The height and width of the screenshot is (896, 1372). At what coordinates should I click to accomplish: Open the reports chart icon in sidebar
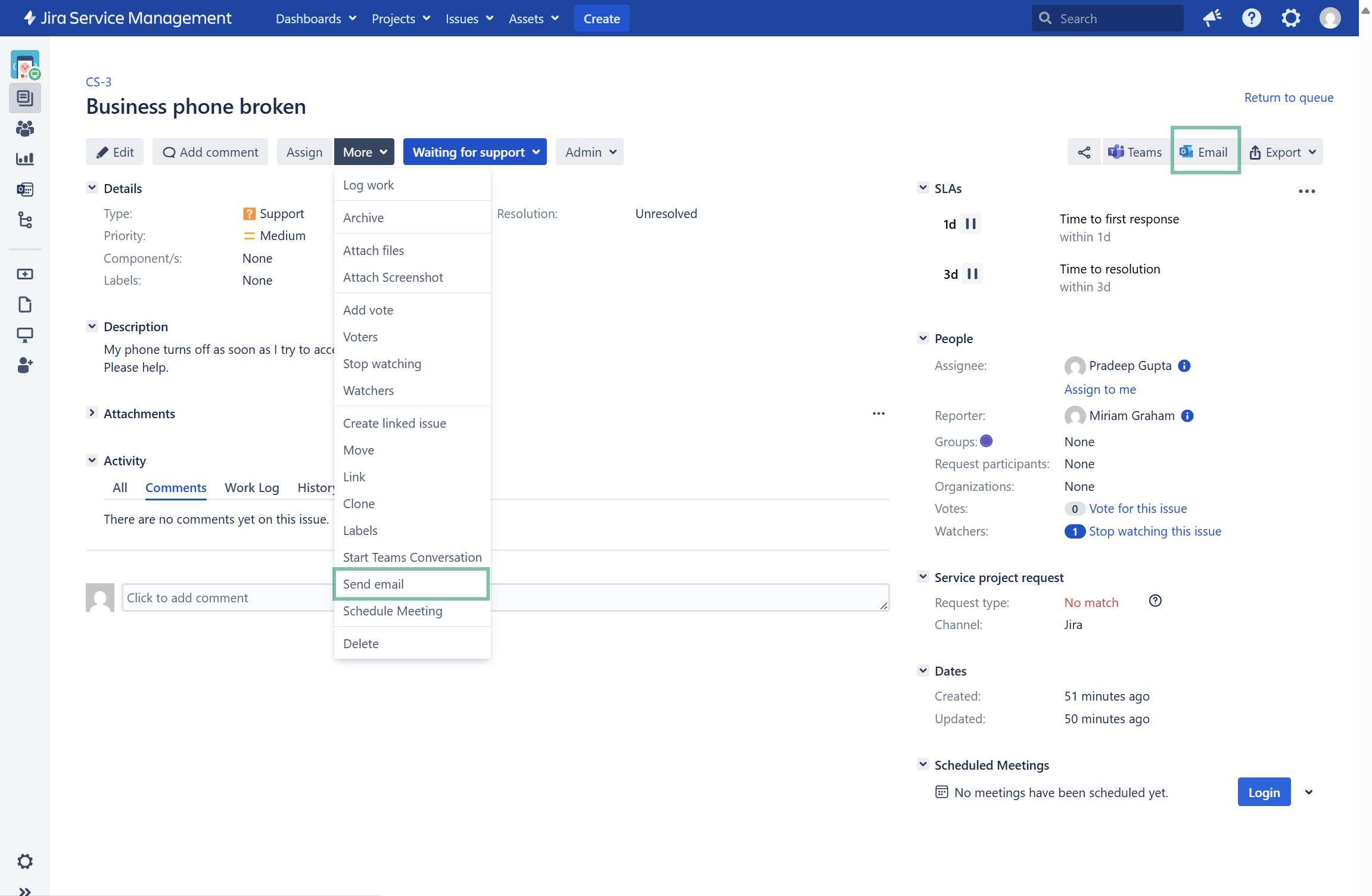click(x=25, y=159)
